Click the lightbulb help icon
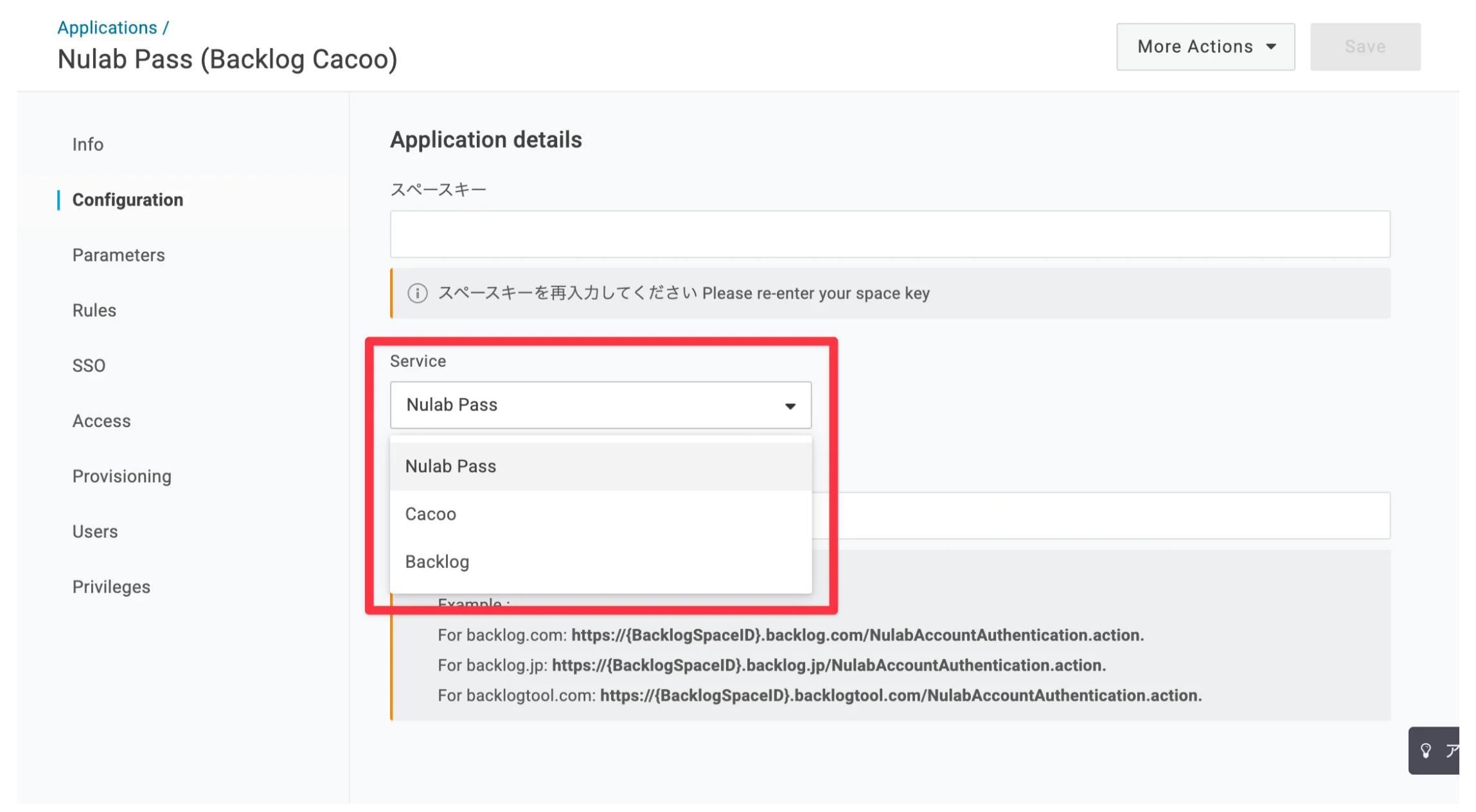This screenshot has height=812, width=1476. [x=1426, y=750]
